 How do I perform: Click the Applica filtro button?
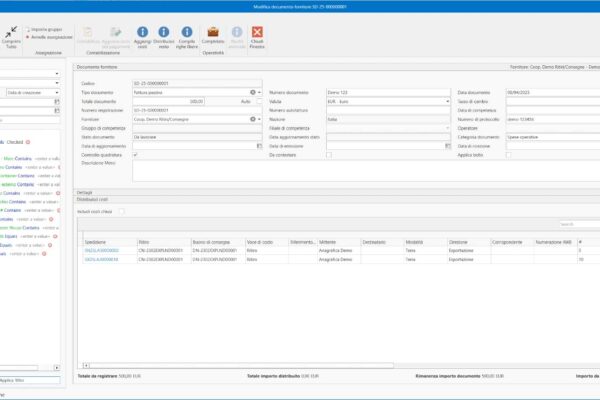tap(30, 380)
